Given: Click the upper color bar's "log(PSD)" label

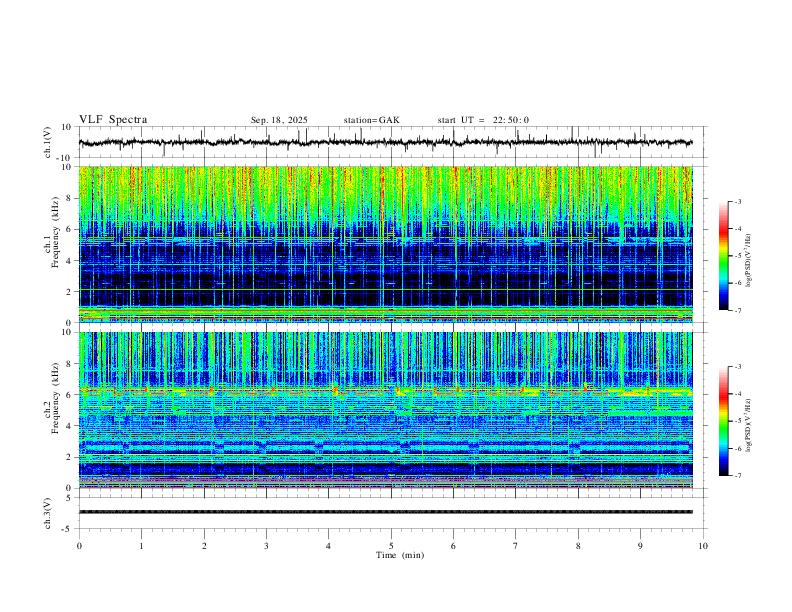Looking at the screenshot, I should [749, 260].
